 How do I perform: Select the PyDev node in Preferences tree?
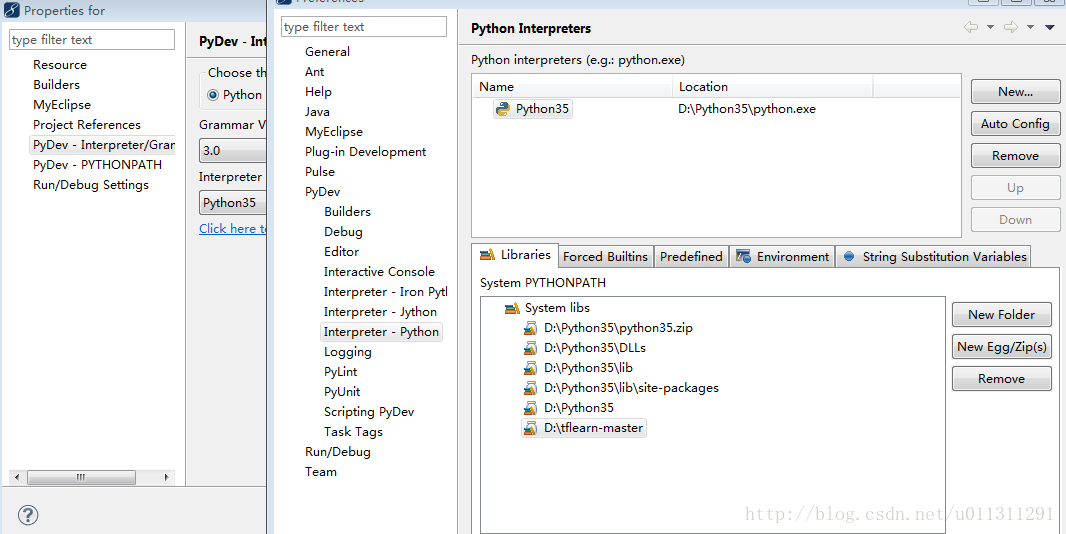[323, 192]
